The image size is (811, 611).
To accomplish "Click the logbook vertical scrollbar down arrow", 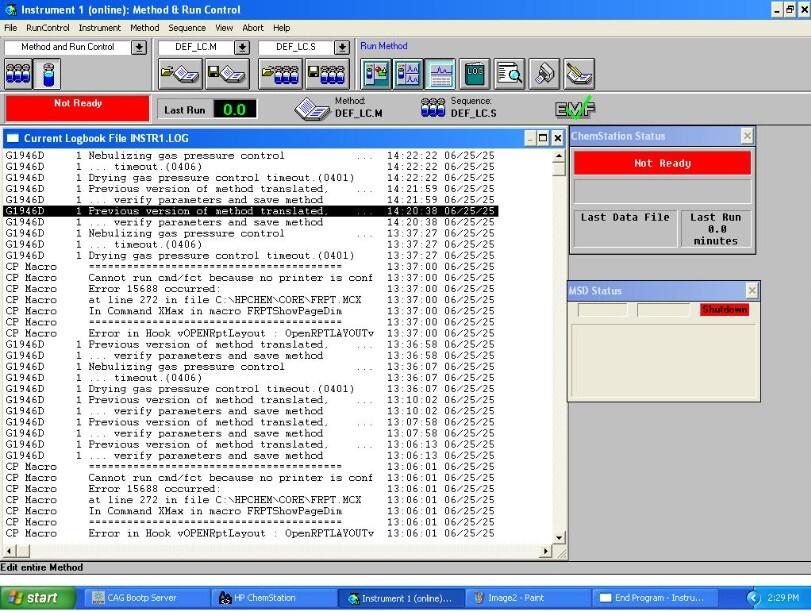I will point(559,537).
